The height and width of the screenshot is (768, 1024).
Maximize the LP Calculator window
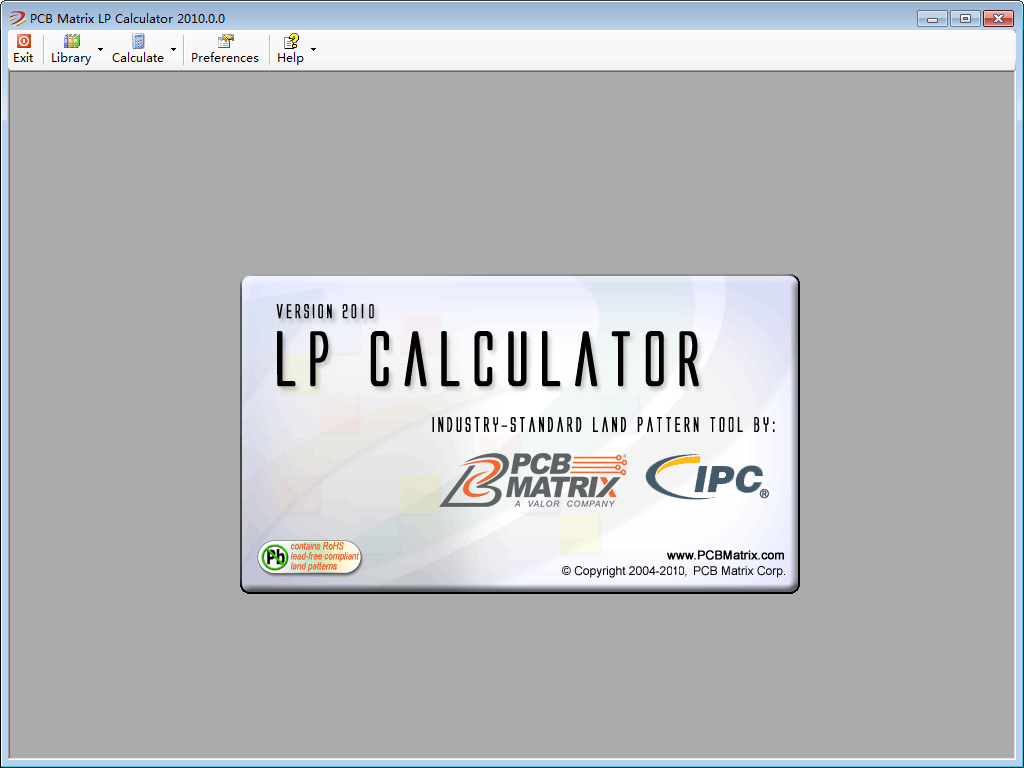tap(965, 19)
